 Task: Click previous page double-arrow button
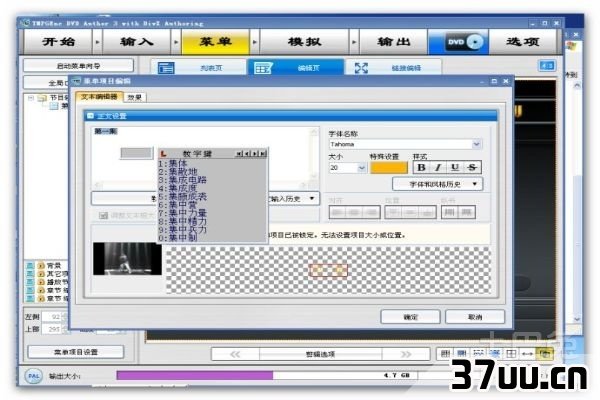235,354
